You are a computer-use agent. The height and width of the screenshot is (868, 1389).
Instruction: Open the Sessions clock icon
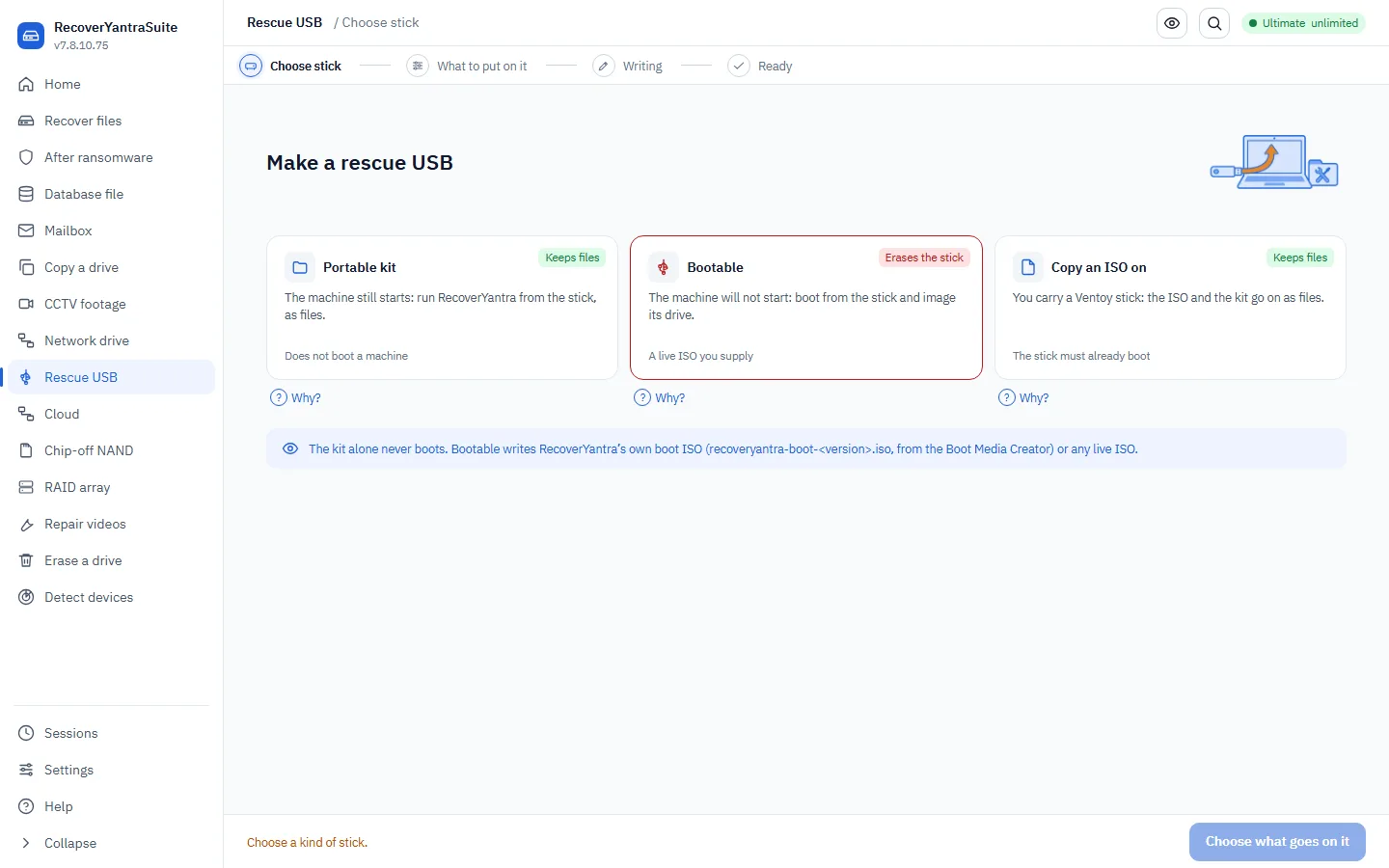[x=26, y=733]
